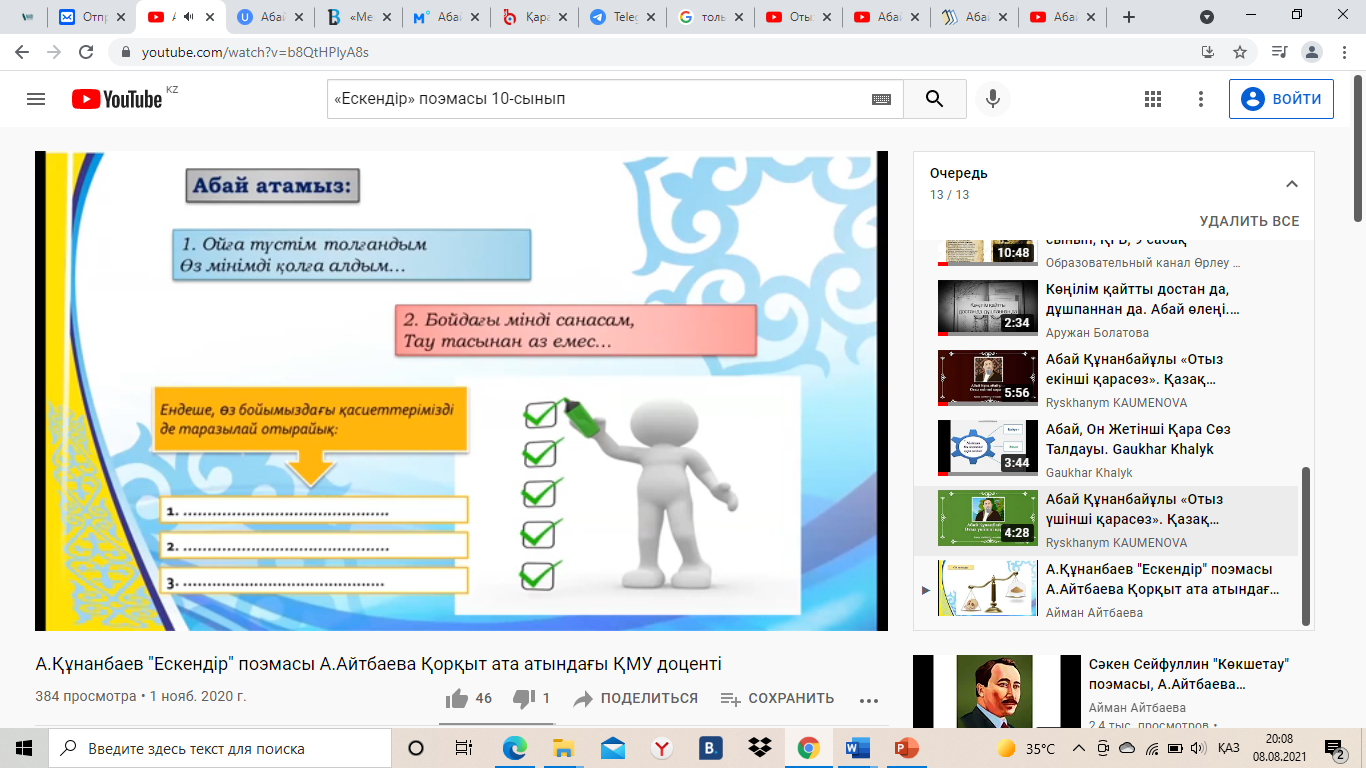Click the magnifier search button

935,99
